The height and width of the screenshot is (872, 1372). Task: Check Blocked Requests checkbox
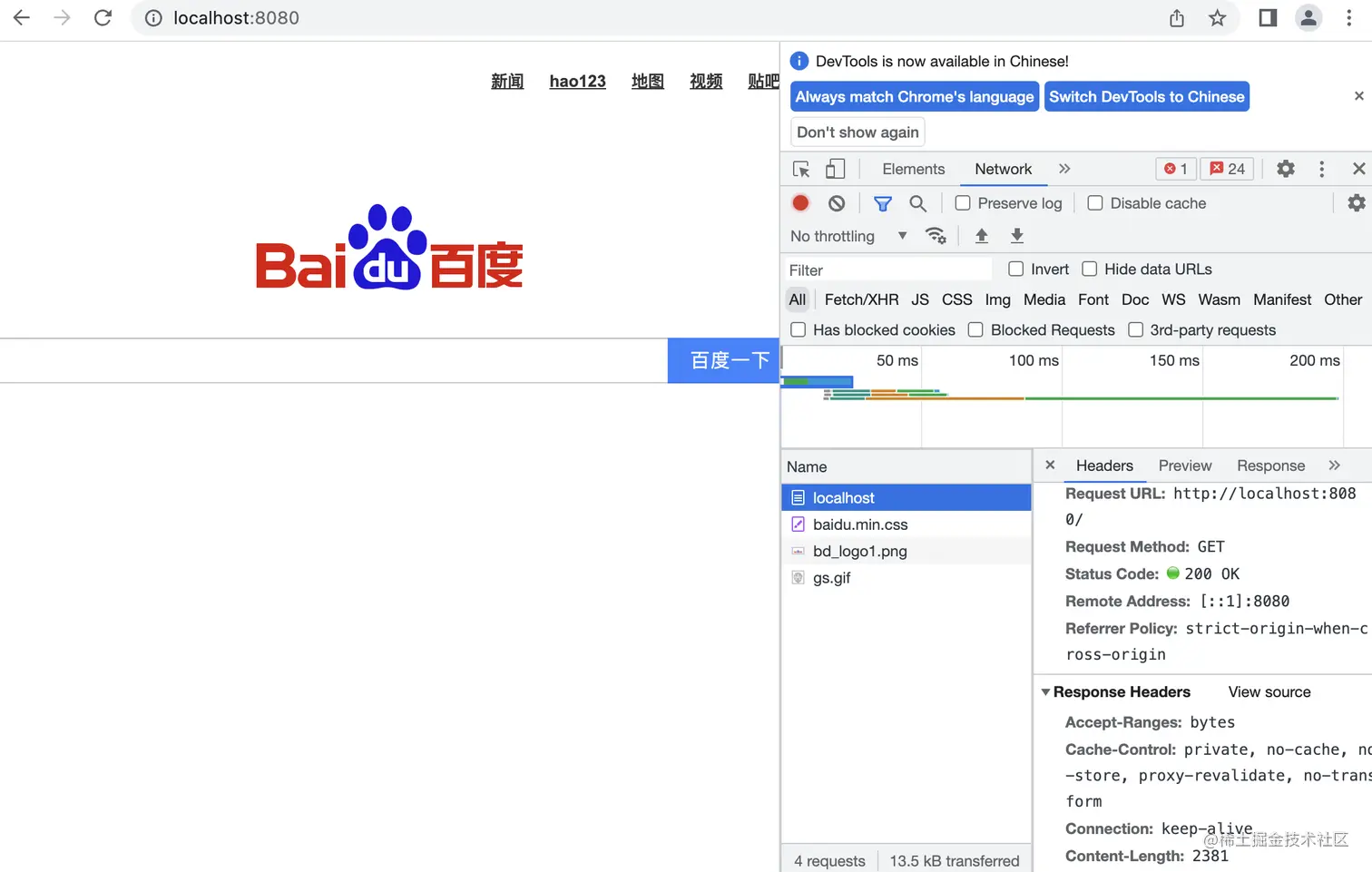pyautogui.click(x=975, y=329)
